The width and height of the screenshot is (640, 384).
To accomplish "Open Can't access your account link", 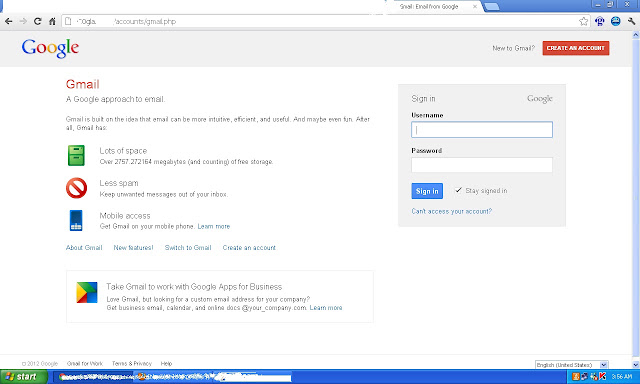I will click(x=451, y=211).
